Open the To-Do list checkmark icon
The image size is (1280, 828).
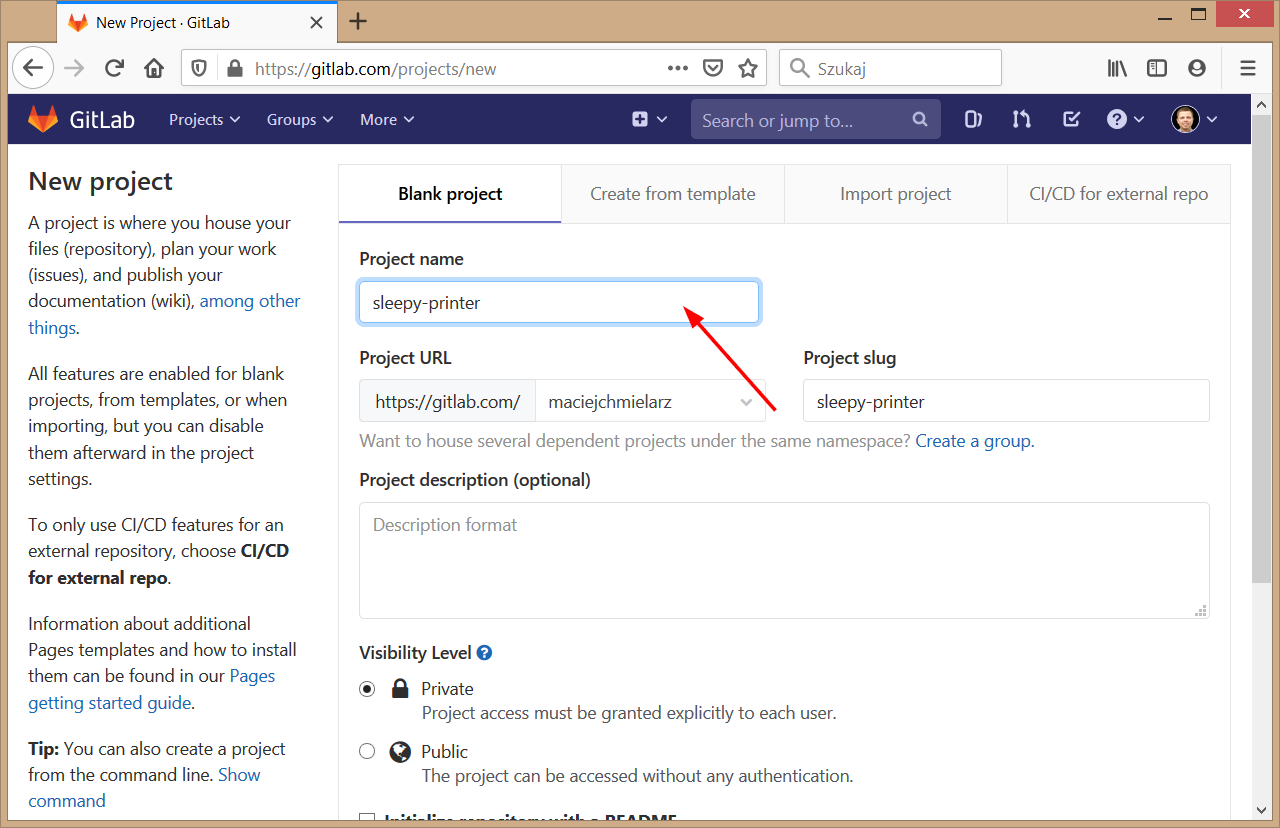tap(1071, 119)
